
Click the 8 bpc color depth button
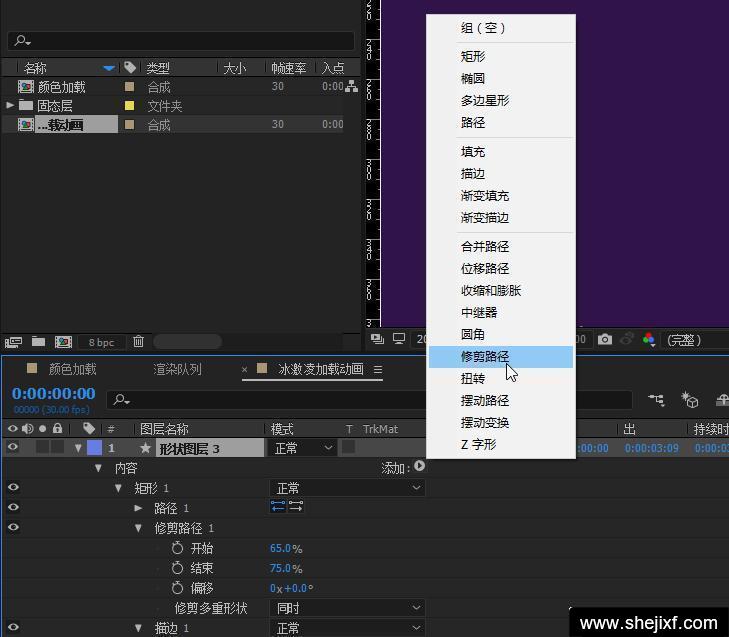(x=101, y=342)
